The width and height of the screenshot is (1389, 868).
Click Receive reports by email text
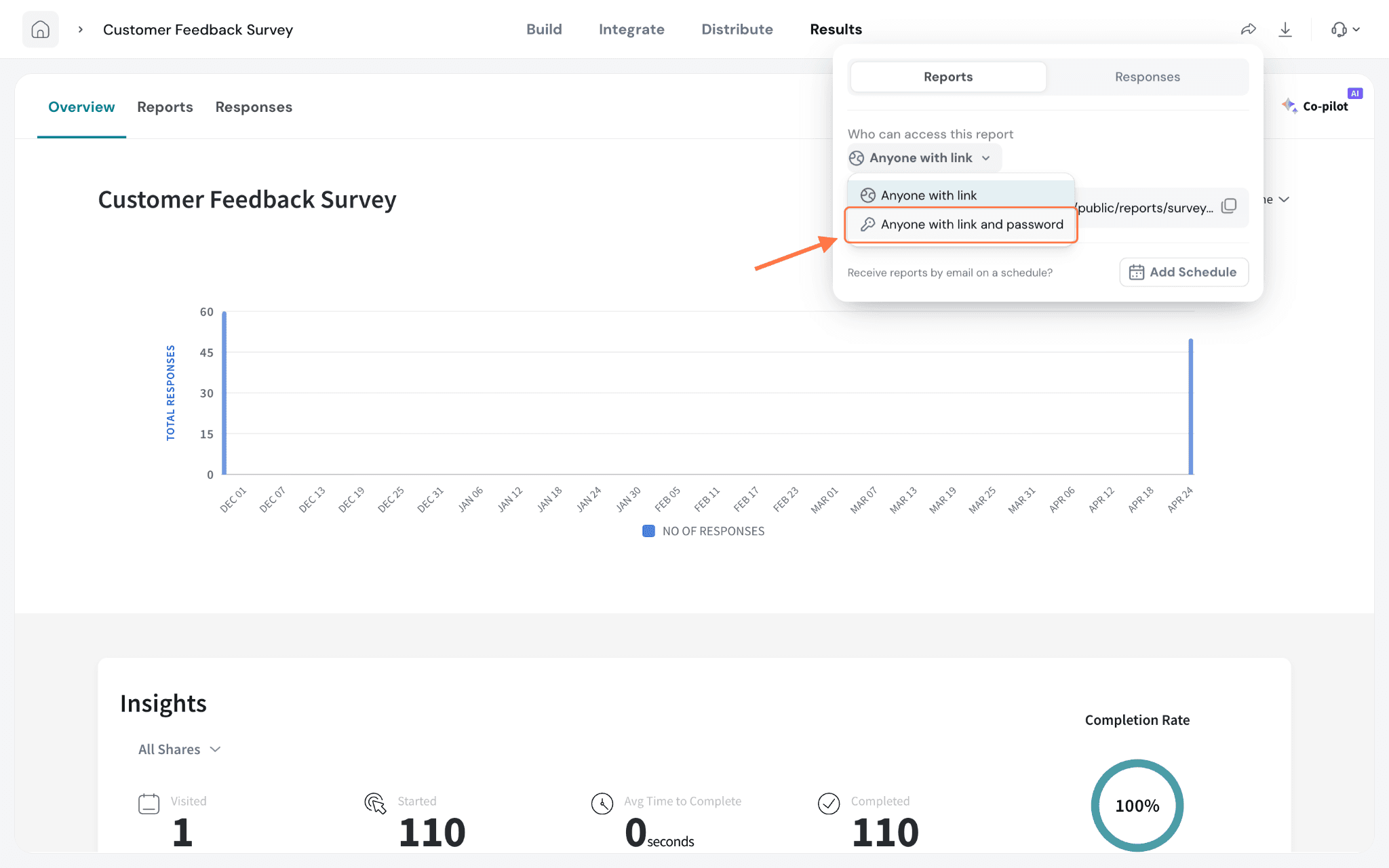pos(950,273)
